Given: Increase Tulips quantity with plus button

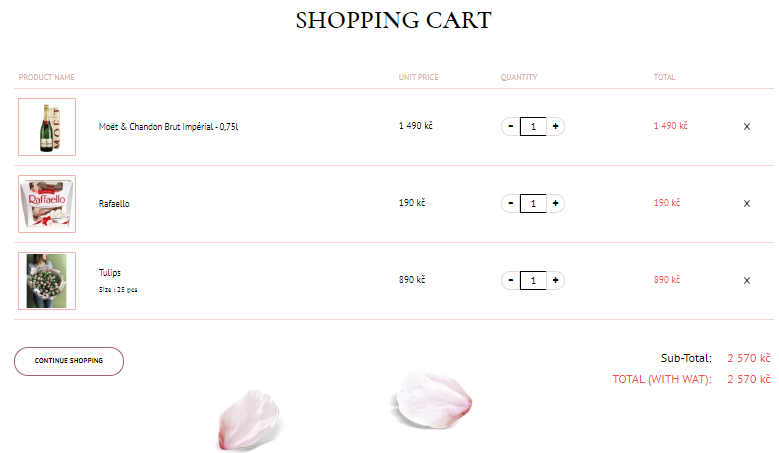Looking at the screenshot, I should (x=556, y=280).
